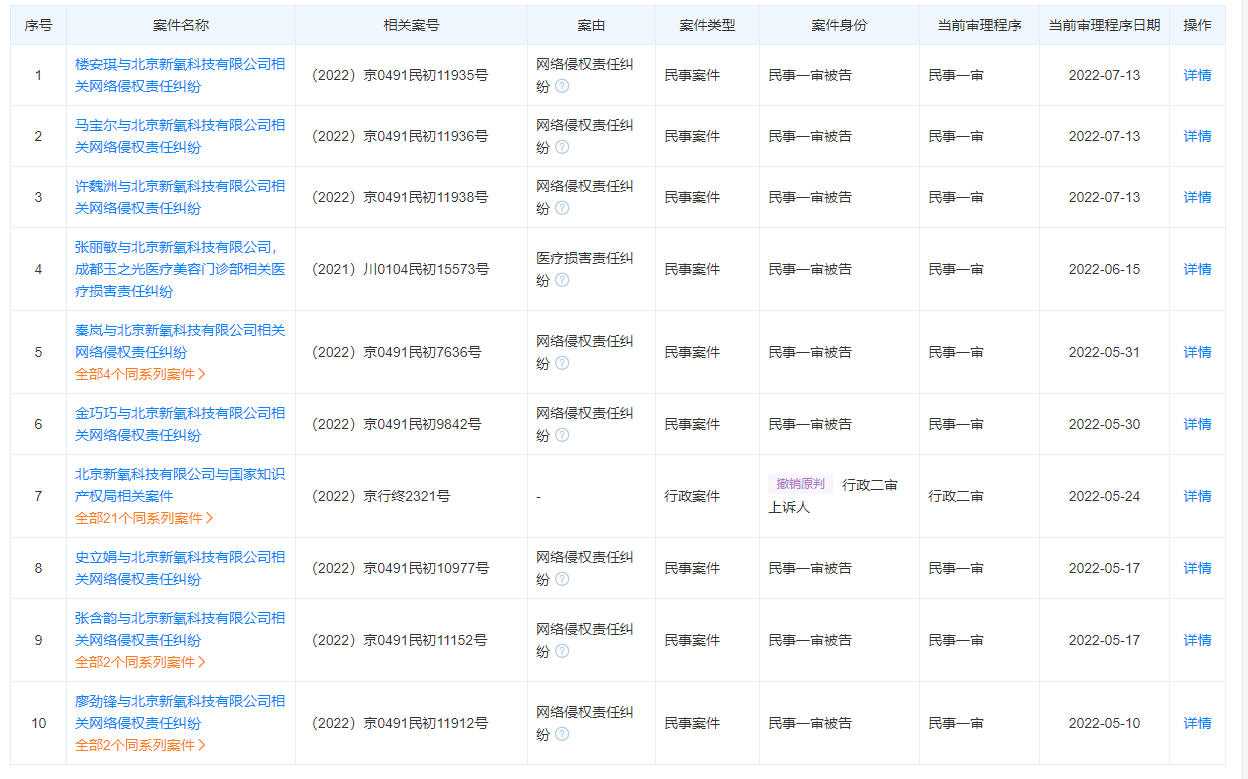Open 北京新氧科技有限公司与国家知识产权局 case link
The height and width of the screenshot is (779, 1248).
[180, 485]
